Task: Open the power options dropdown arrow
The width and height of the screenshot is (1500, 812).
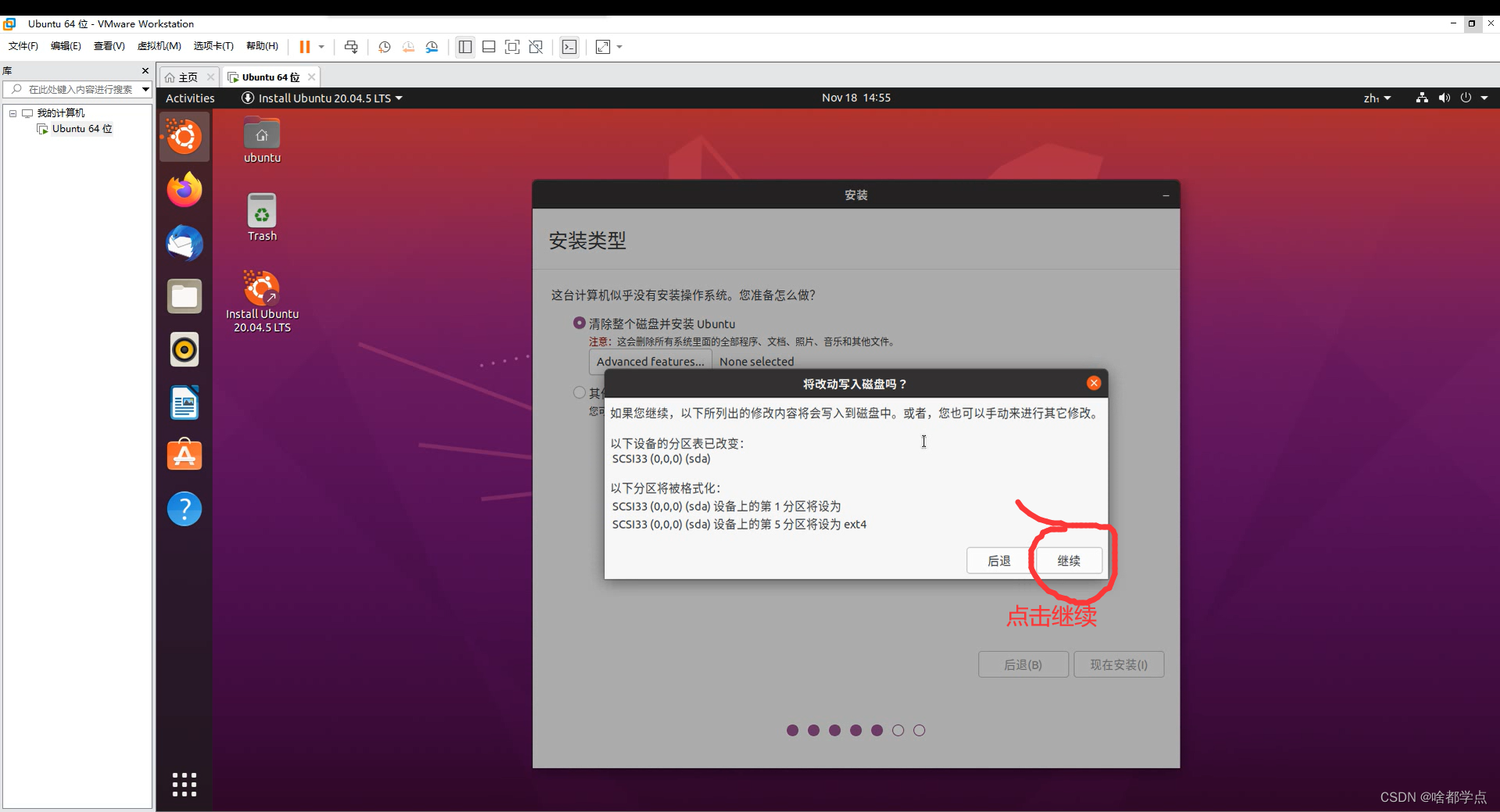Action: [321, 47]
